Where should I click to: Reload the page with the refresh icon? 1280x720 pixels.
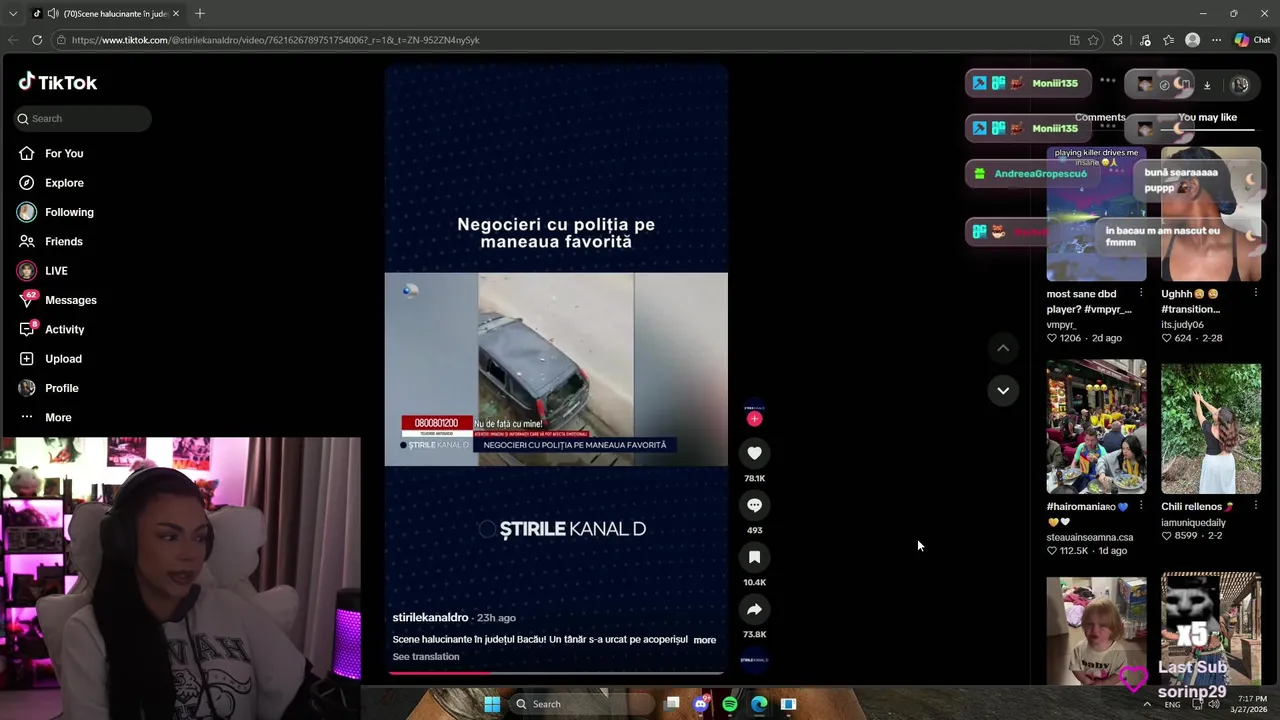coord(37,40)
